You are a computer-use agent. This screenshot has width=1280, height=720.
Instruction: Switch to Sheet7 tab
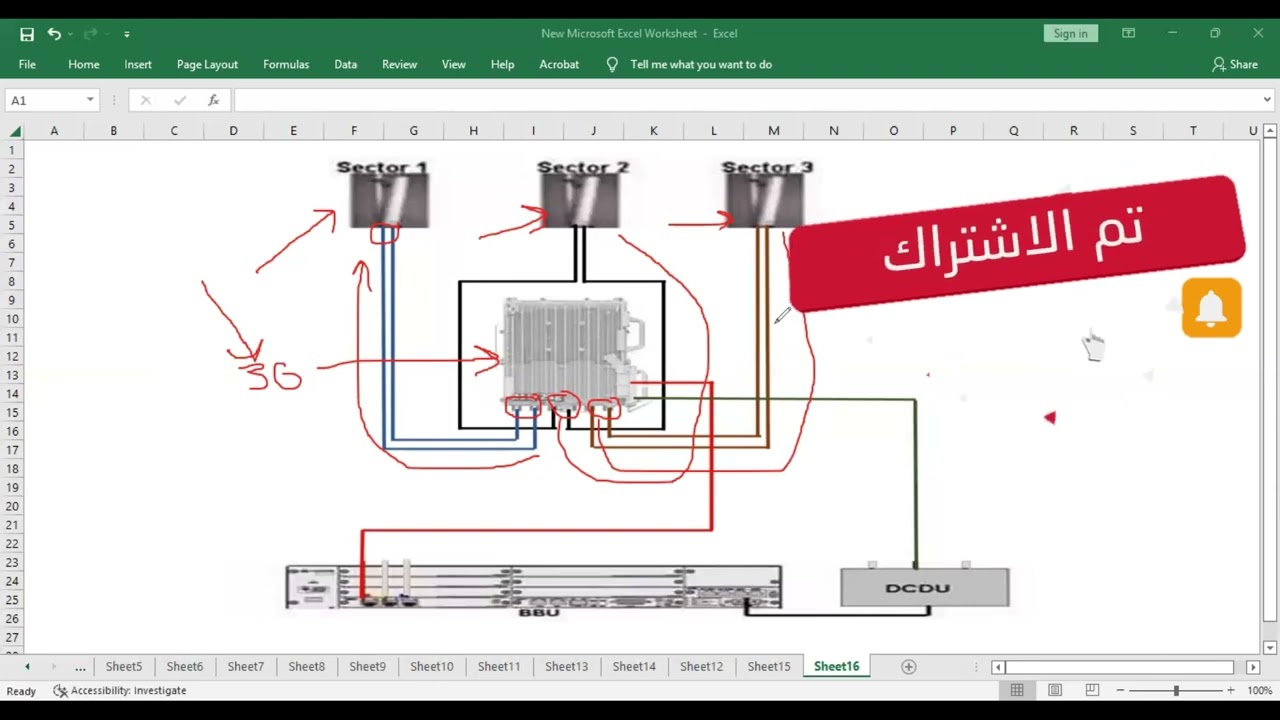(246, 667)
